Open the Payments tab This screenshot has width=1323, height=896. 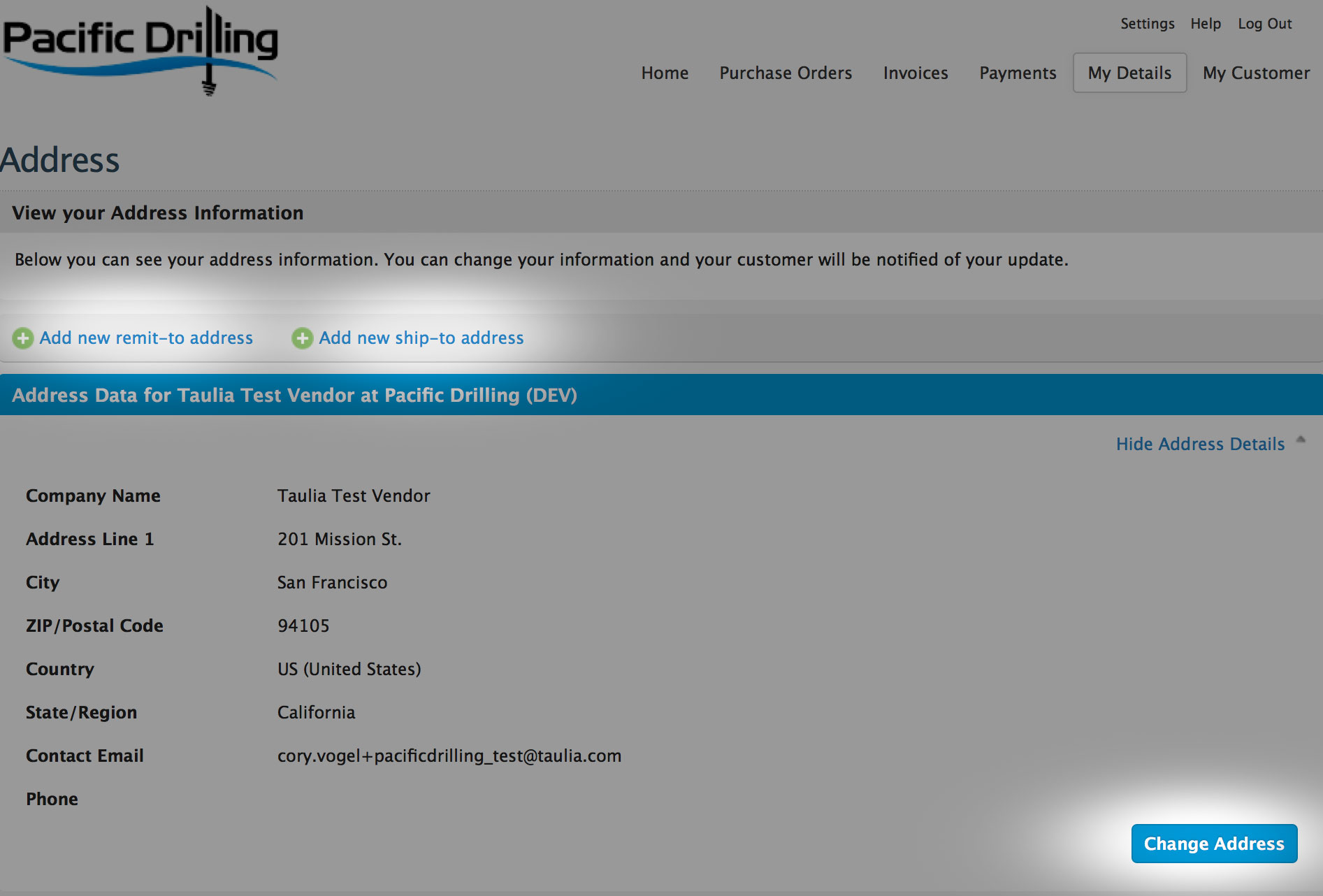coord(1018,73)
